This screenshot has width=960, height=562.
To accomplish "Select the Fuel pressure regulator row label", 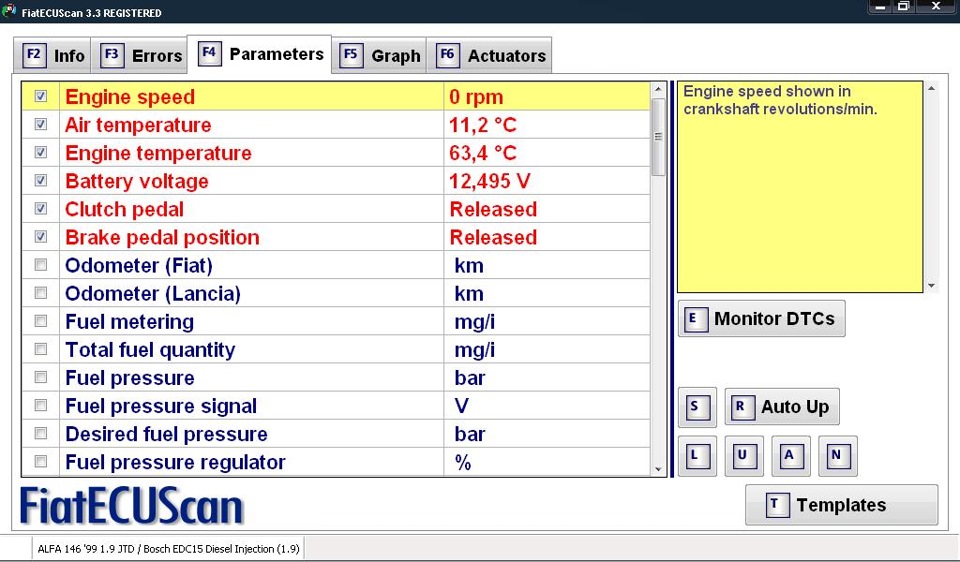I will coord(175,462).
